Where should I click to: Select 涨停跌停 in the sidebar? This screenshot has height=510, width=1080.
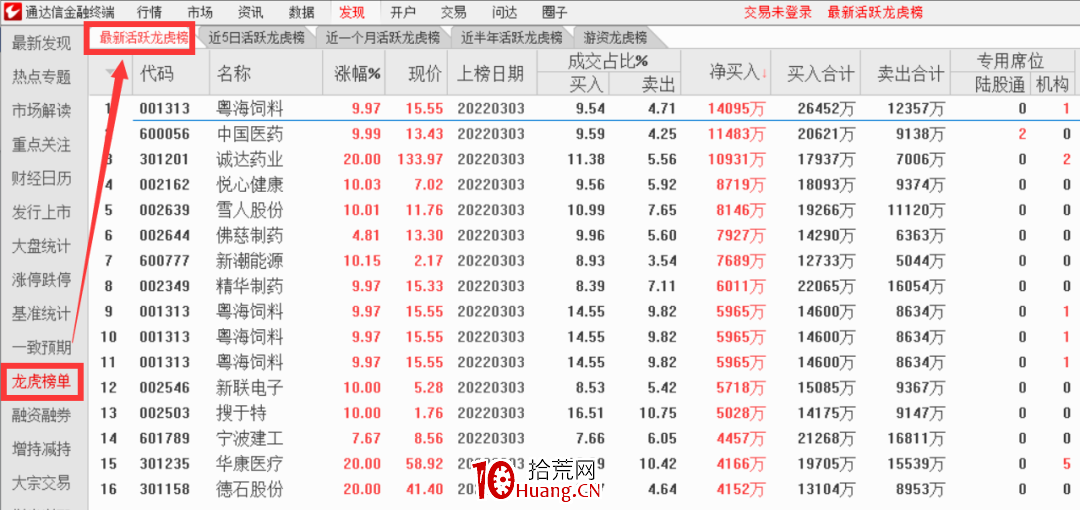[x=41, y=280]
